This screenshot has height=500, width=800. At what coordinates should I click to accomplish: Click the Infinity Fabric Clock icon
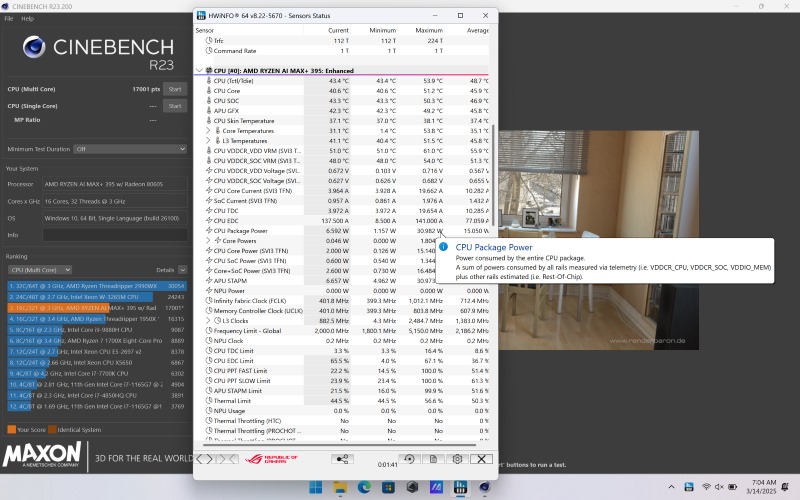[x=209, y=301]
